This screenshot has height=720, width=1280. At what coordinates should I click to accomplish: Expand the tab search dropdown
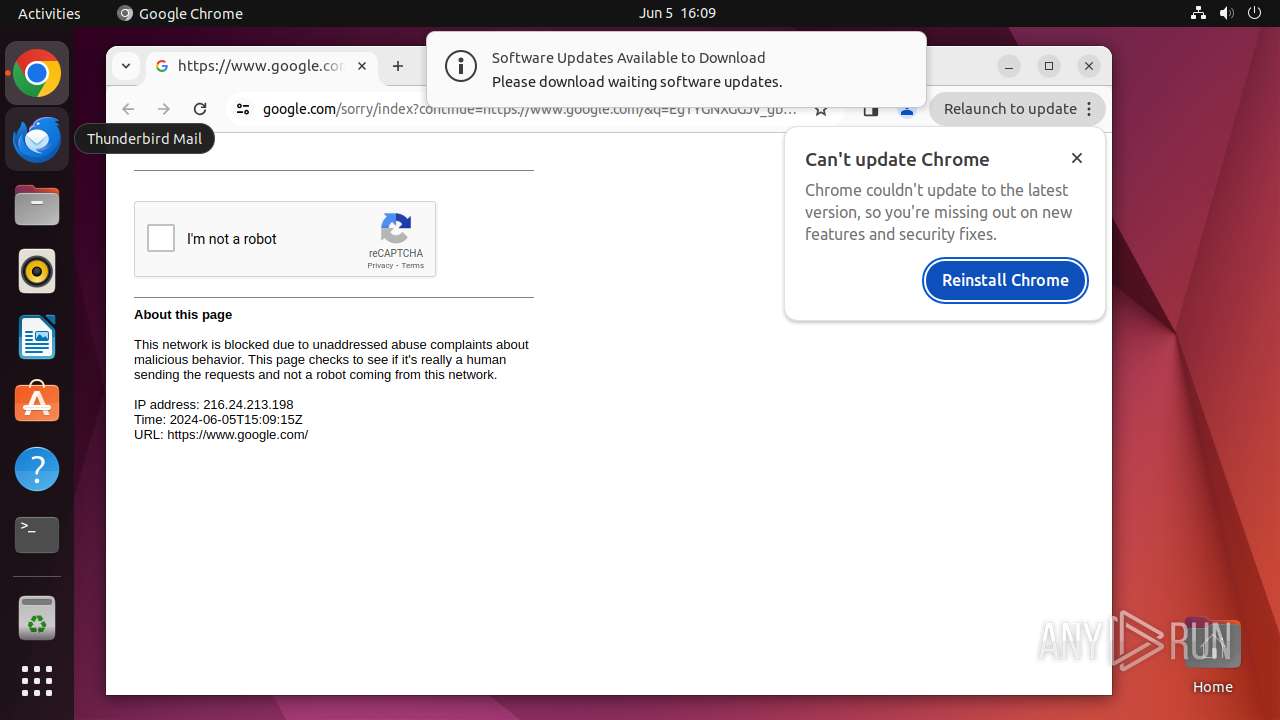pos(126,66)
